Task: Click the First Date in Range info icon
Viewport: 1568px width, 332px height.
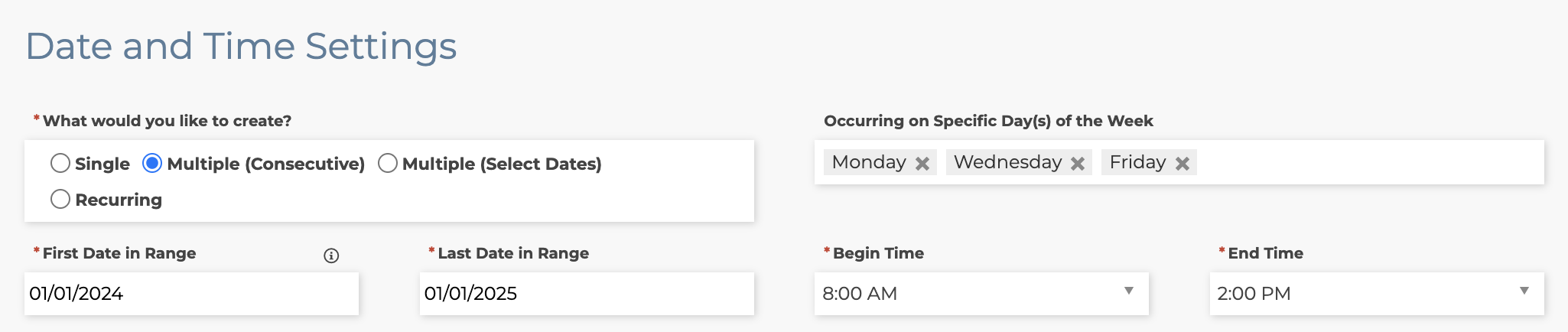Action: point(331,256)
